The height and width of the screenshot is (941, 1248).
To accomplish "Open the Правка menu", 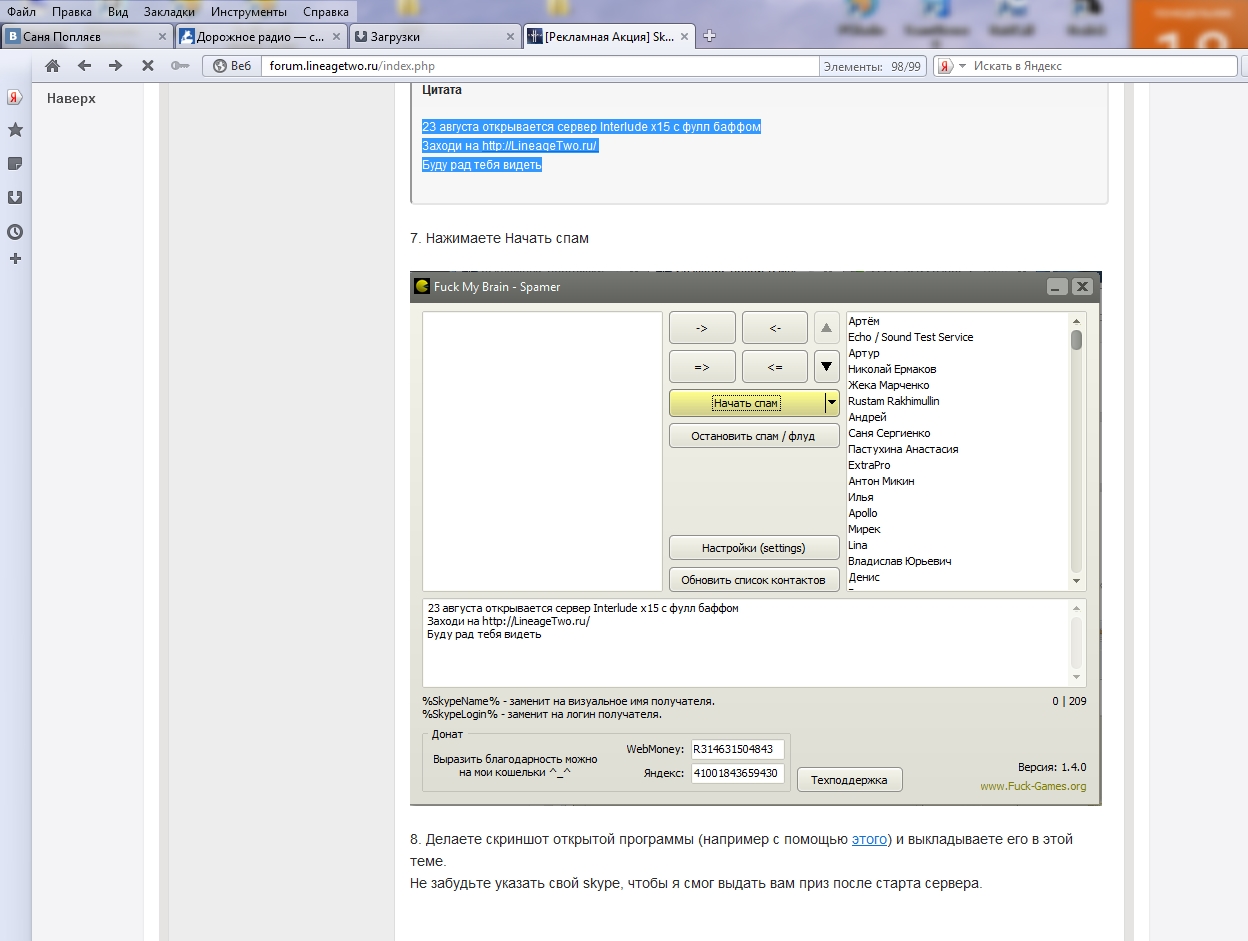I will coord(70,12).
